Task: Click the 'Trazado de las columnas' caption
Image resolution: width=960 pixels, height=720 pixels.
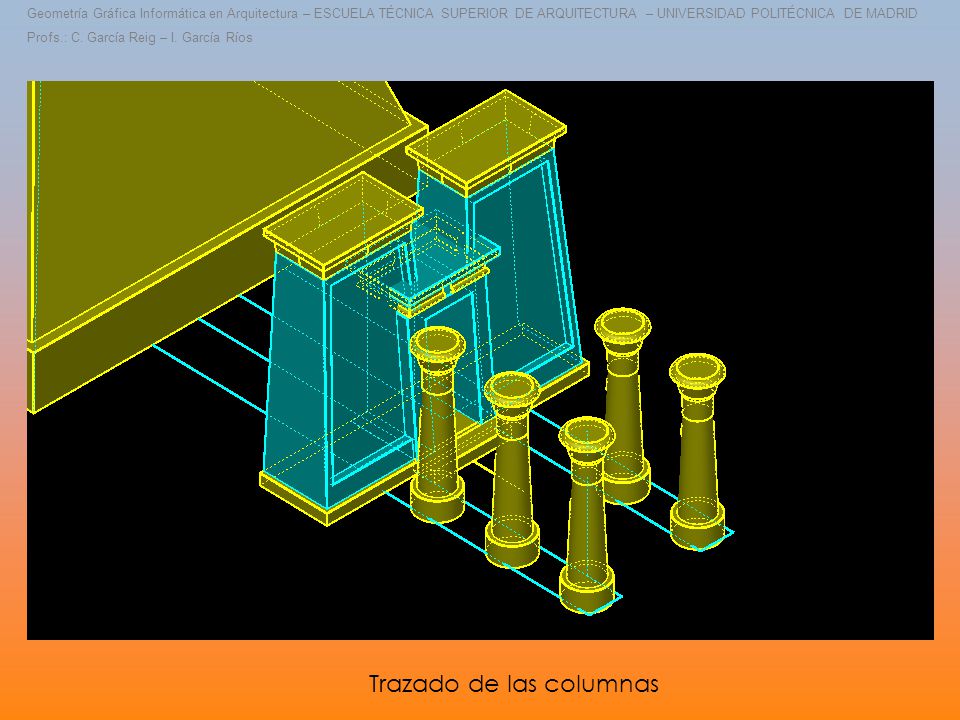Action: point(513,683)
